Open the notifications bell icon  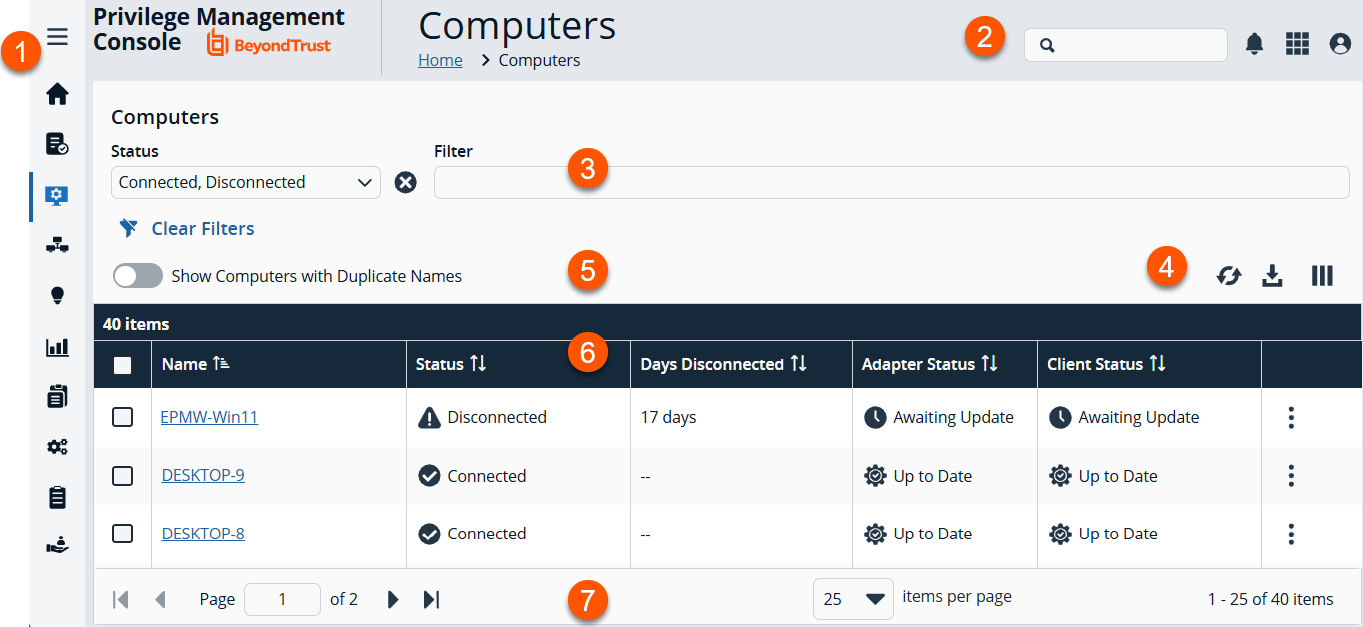(1254, 44)
